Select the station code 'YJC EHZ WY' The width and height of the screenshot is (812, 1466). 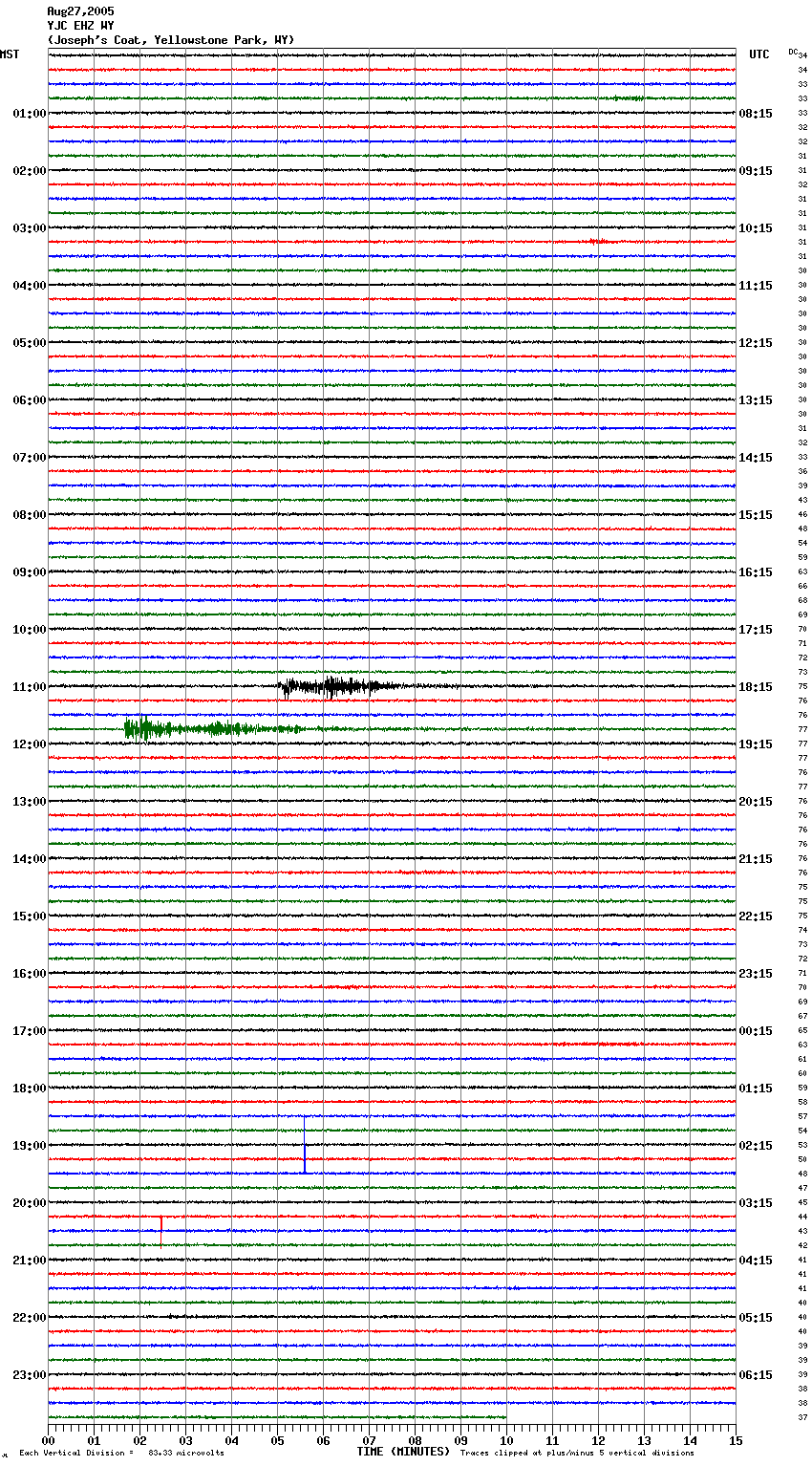80,26
